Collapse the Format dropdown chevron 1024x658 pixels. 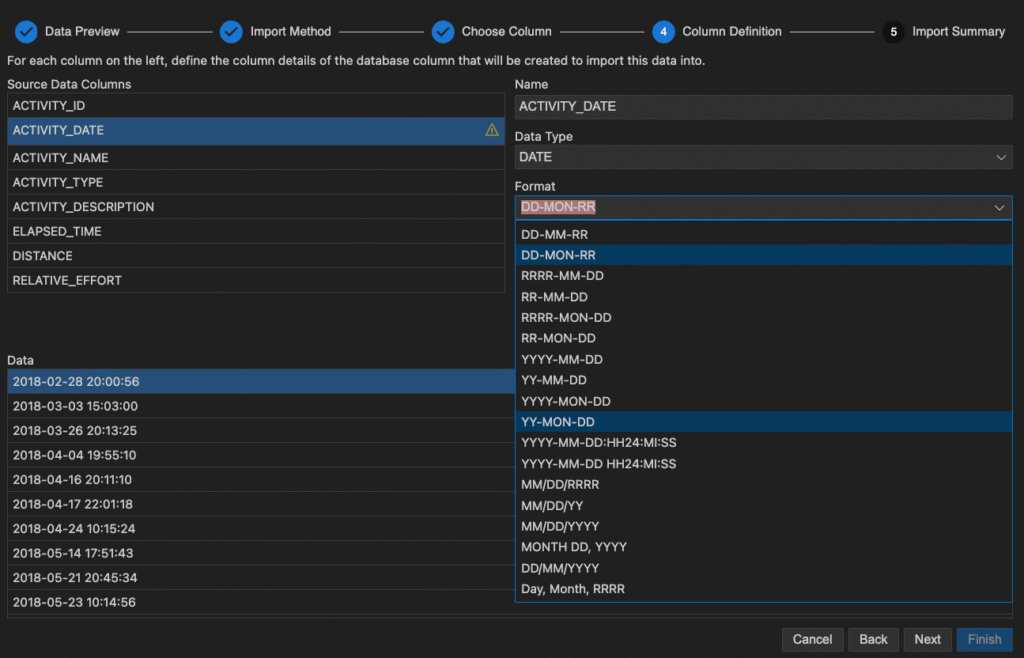999,207
